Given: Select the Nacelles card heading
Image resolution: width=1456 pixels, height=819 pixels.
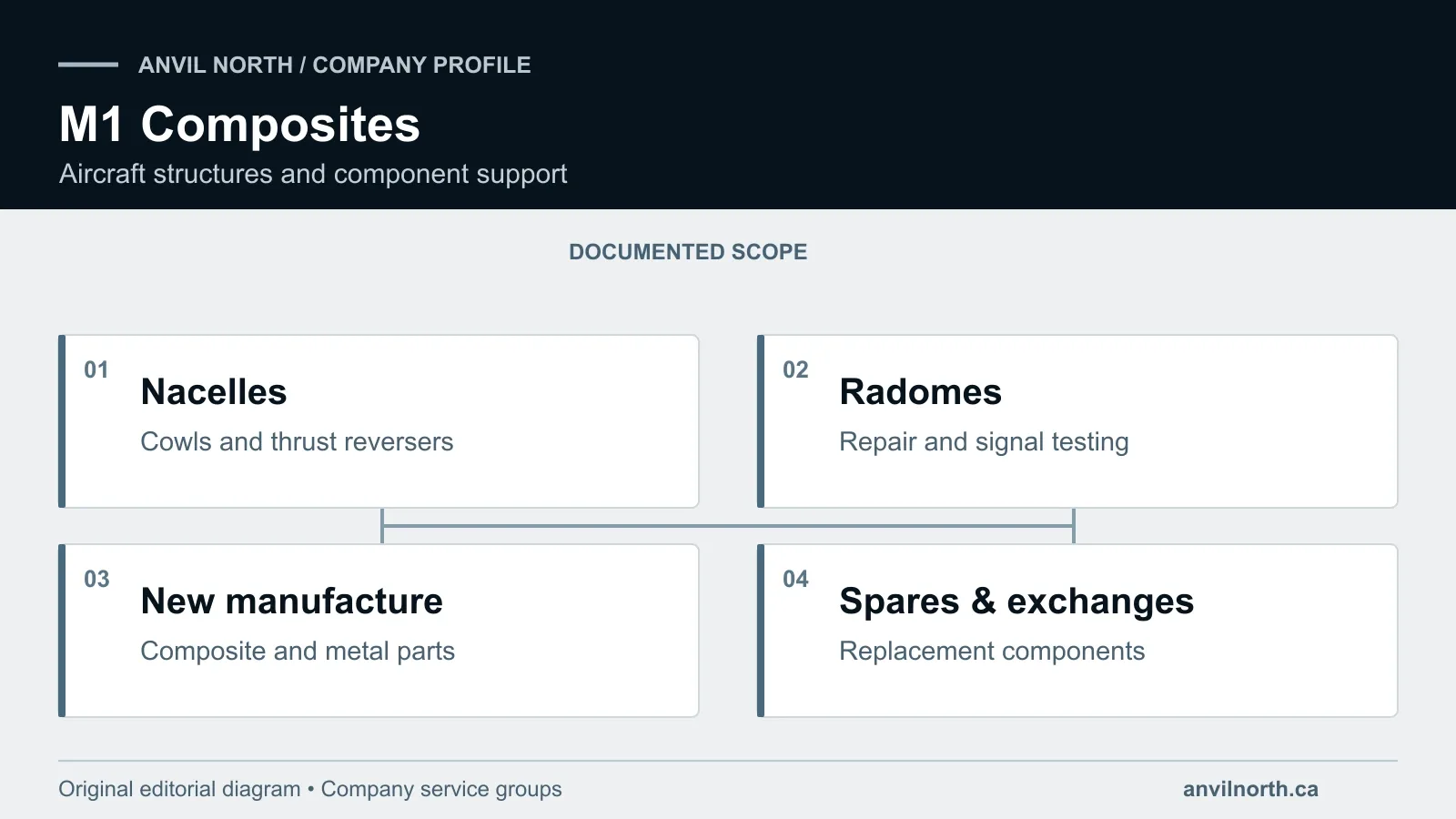Looking at the screenshot, I should (214, 392).
